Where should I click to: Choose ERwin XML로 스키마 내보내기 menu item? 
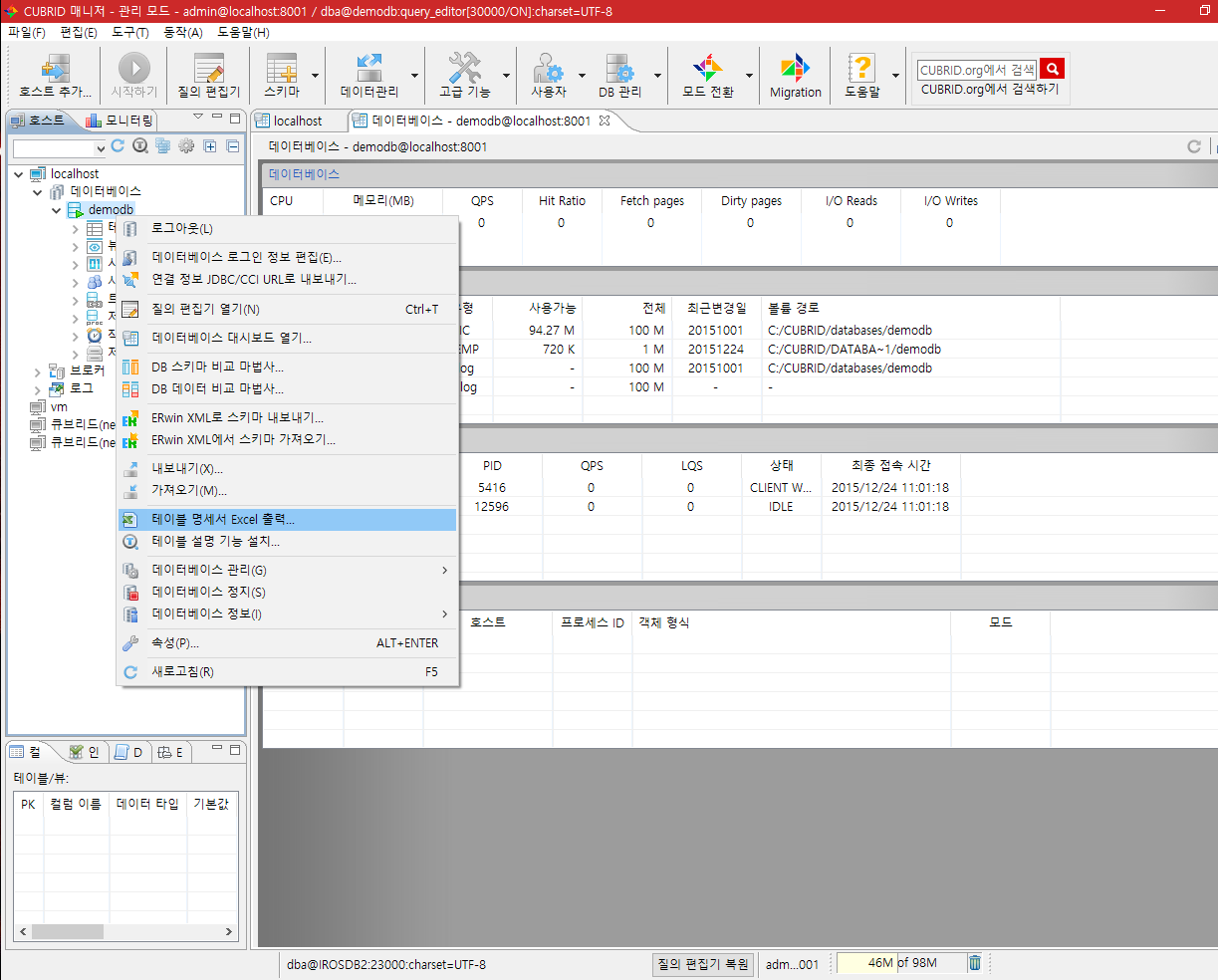point(288,417)
